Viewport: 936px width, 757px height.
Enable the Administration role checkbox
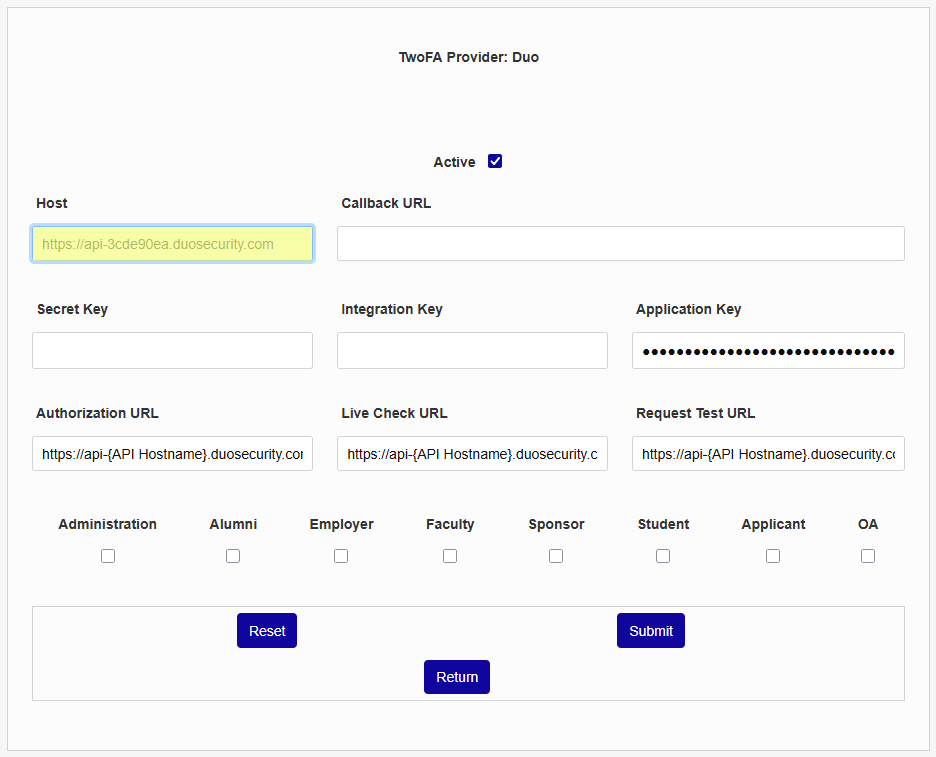pos(108,556)
